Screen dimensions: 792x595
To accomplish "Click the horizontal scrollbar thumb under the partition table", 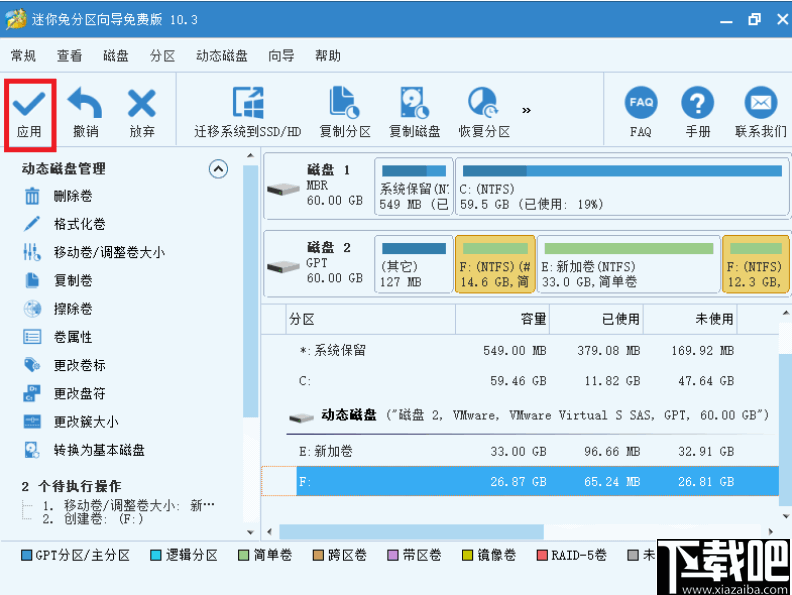I will click(x=411, y=531).
